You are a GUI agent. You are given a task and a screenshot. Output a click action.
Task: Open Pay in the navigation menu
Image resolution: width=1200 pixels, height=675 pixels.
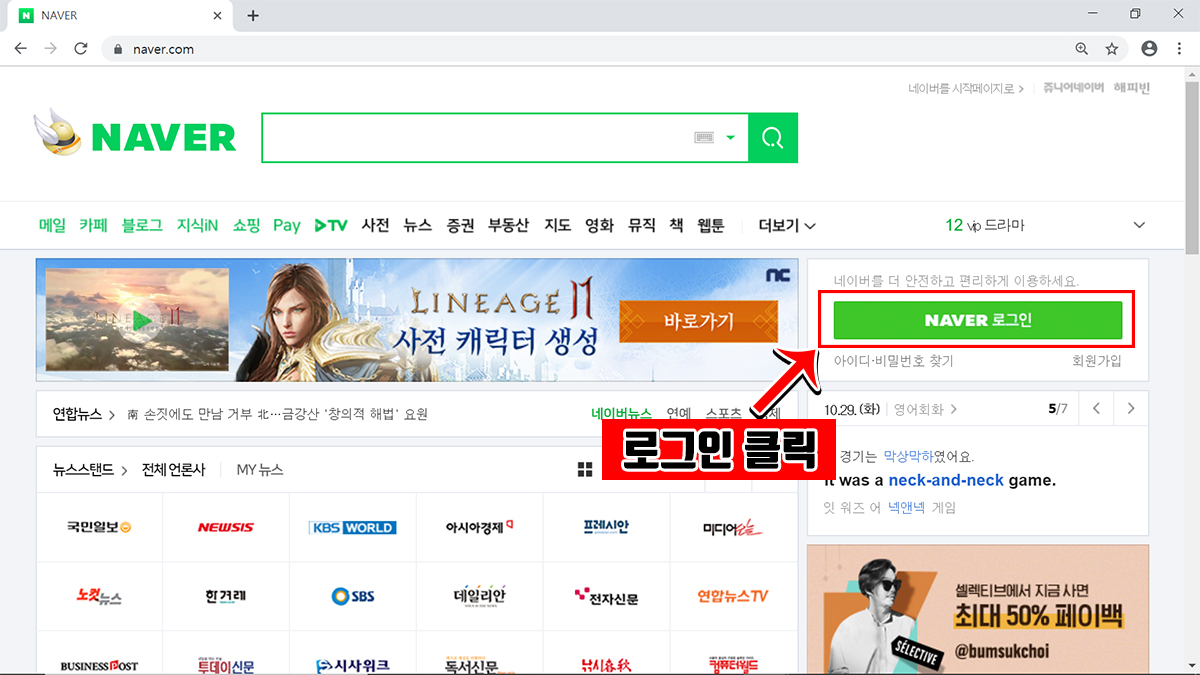(x=287, y=225)
